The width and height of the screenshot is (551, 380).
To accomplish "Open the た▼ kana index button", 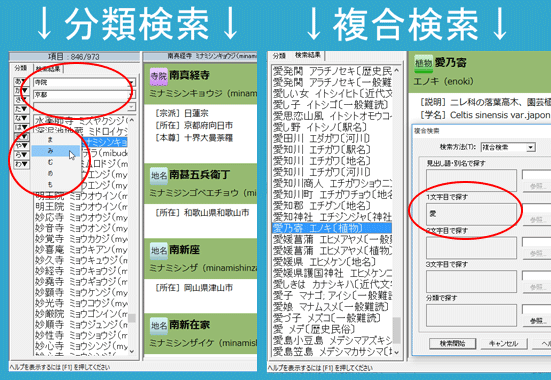I will (x=21, y=109).
